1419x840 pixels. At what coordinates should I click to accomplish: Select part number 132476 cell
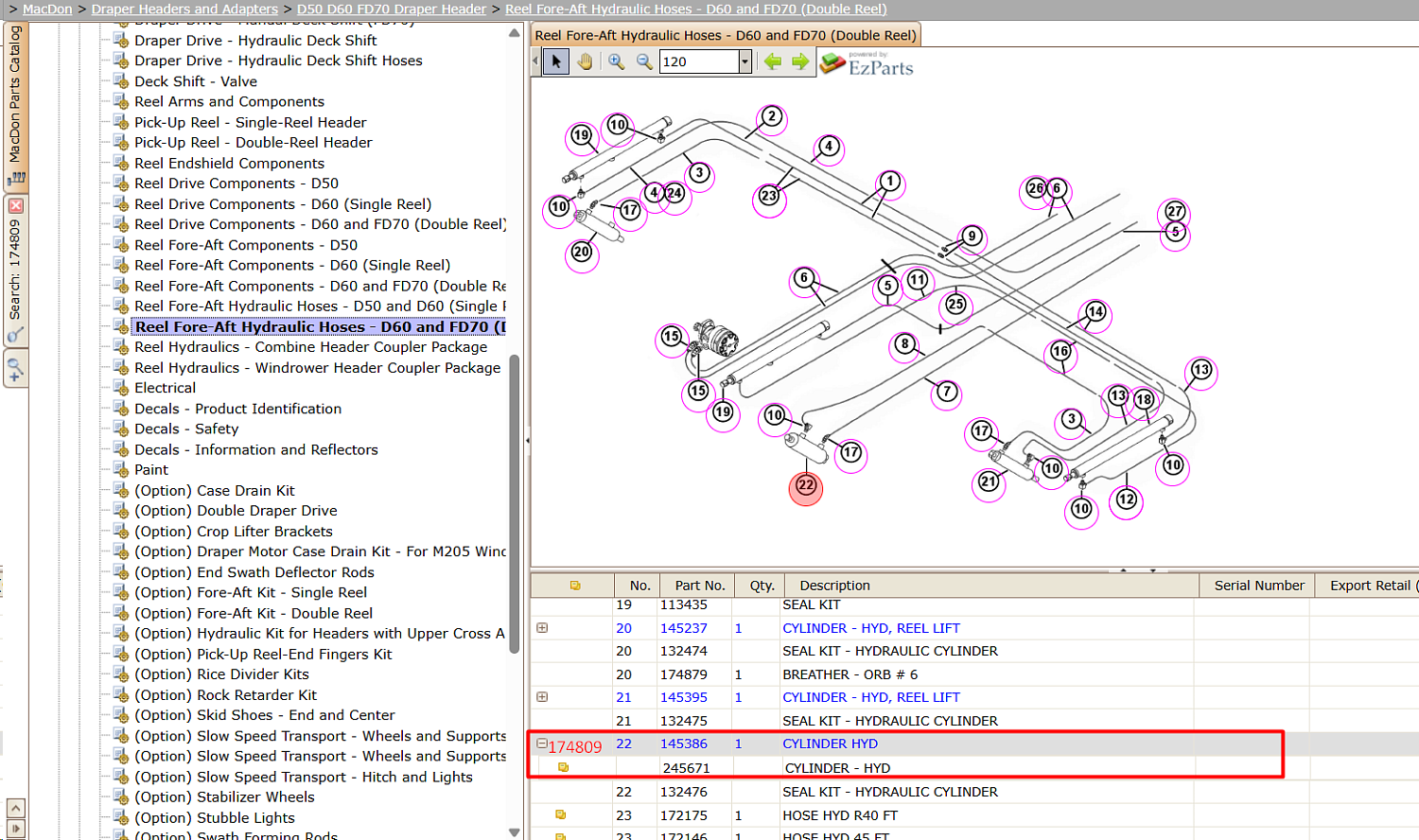click(684, 792)
